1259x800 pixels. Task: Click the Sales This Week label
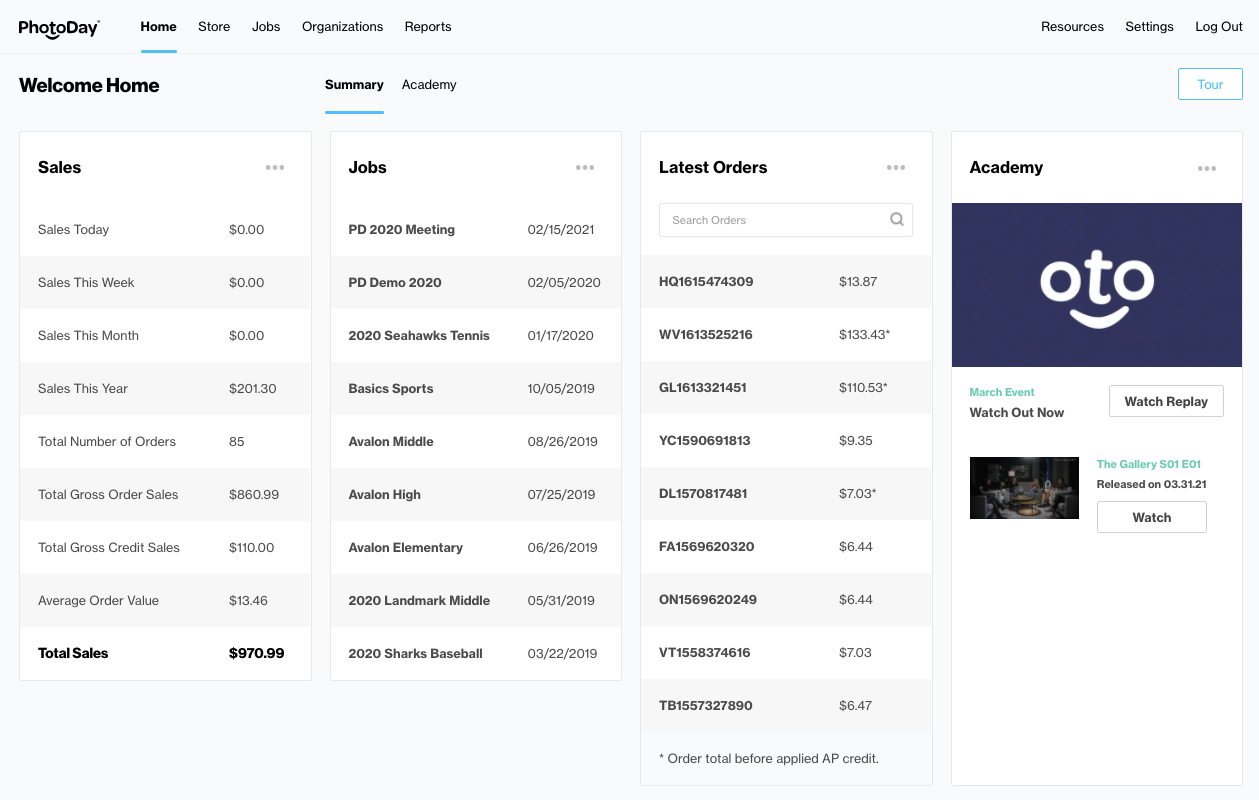pyautogui.click(x=86, y=282)
